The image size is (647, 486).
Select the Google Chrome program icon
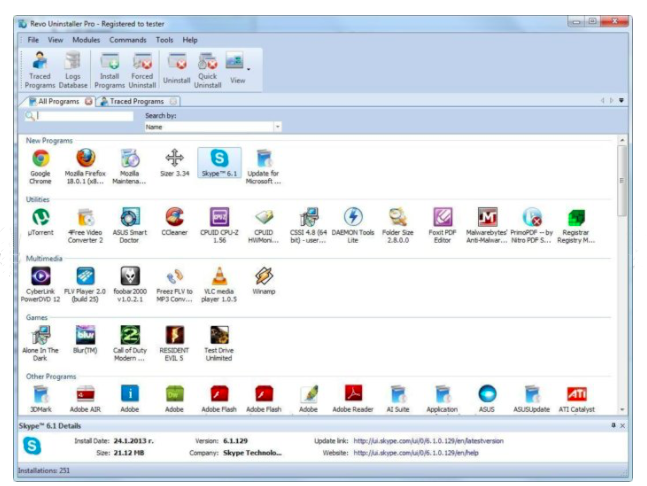pyautogui.click(x=40, y=164)
